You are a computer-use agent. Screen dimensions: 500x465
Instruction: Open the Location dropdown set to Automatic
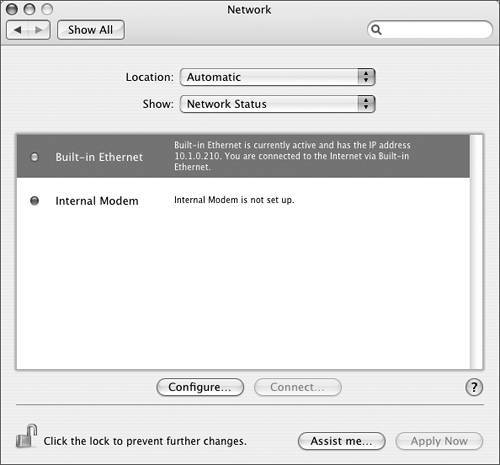click(278, 77)
